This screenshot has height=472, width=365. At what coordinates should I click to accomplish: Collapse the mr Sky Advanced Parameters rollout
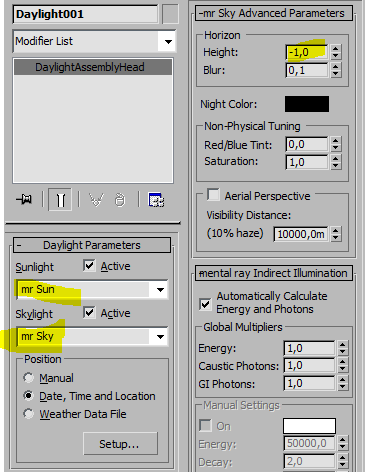[x=273, y=13]
